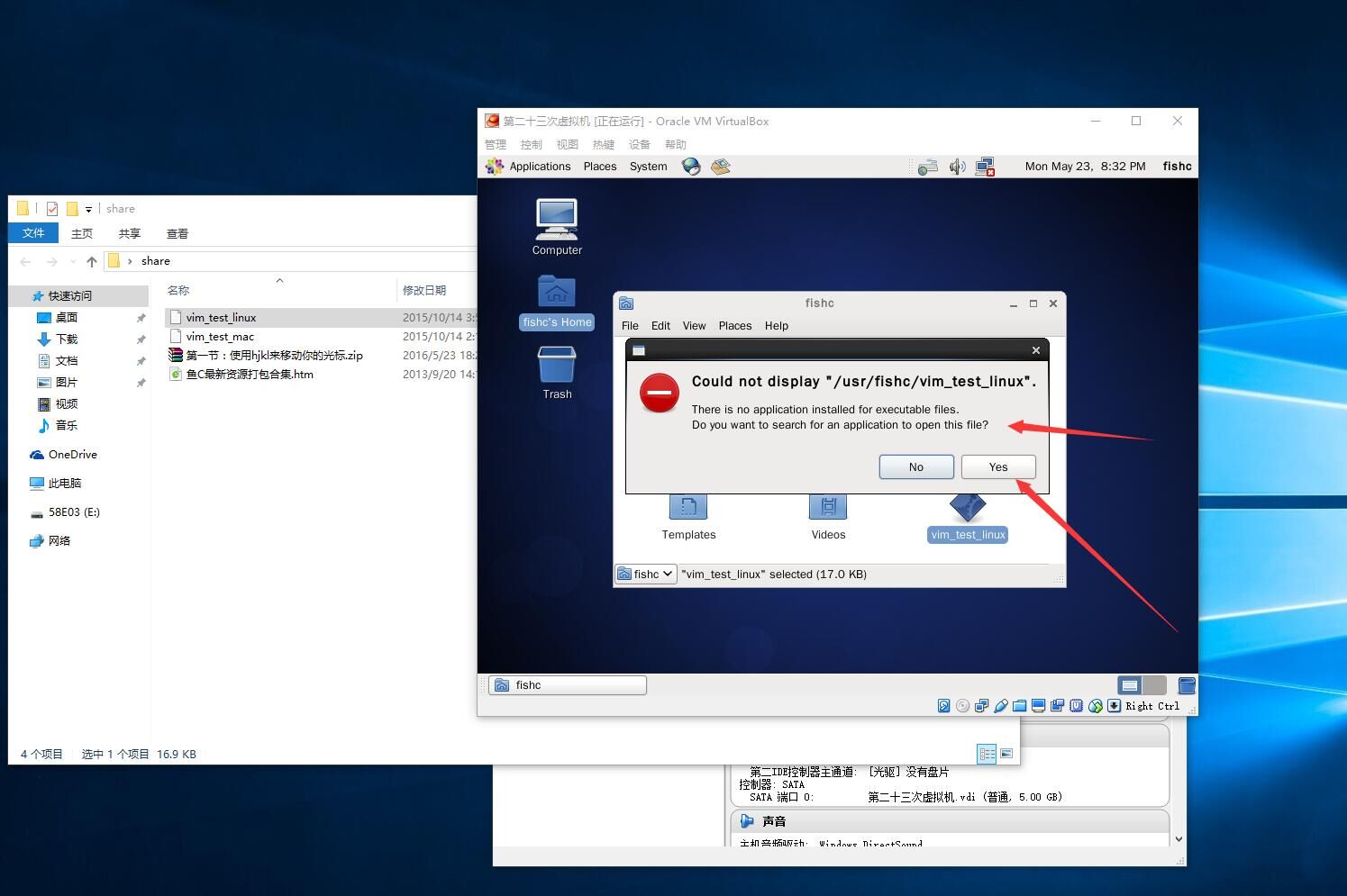Click the fishc taskbar button in GNOME bottom panel
Screen dimensions: 1347x896
pos(568,685)
